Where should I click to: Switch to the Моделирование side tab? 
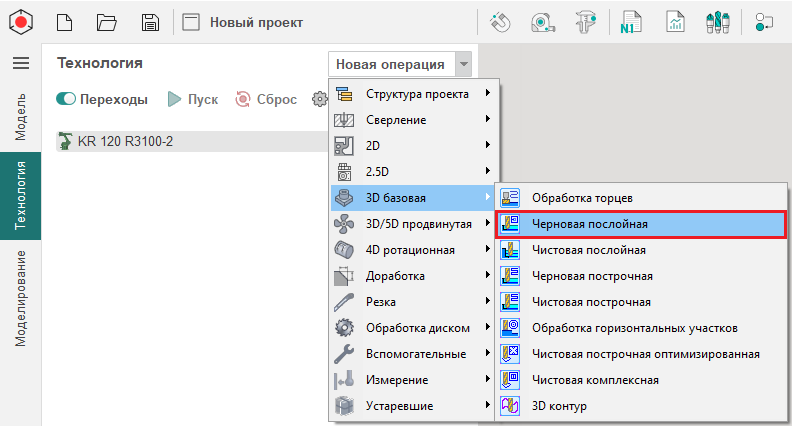pos(20,298)
